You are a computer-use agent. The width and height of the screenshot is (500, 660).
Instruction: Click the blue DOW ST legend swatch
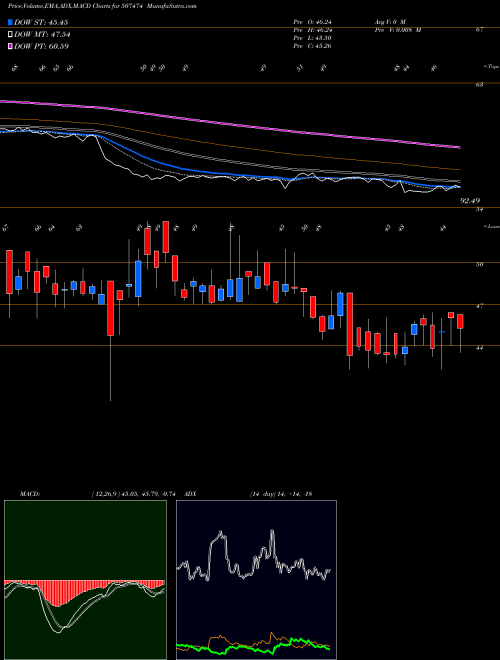point(10,22)
